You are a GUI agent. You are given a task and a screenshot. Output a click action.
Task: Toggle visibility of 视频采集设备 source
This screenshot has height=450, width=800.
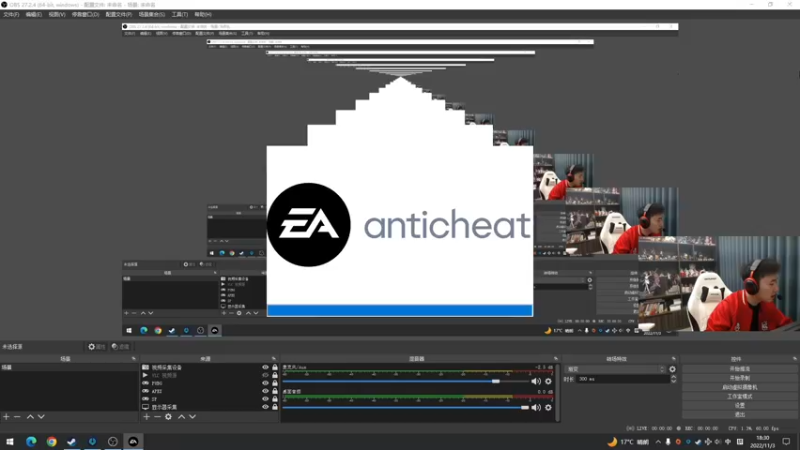click(265, 367)
